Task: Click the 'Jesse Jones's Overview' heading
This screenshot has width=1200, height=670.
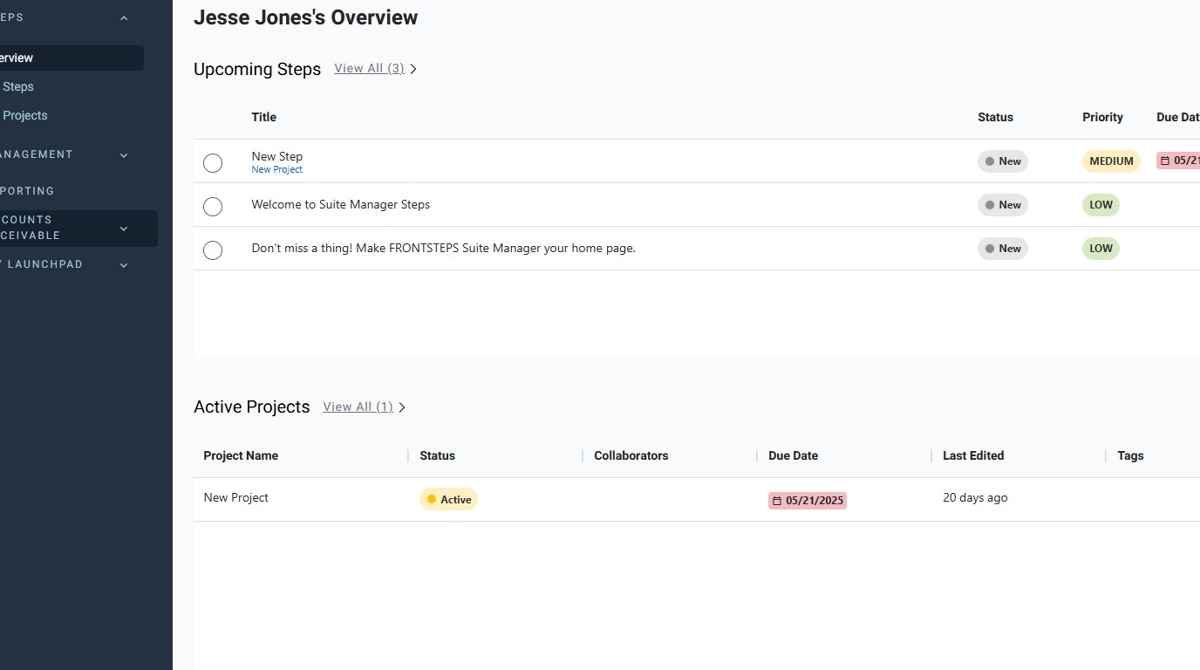Action: click(x=306, y=17)
